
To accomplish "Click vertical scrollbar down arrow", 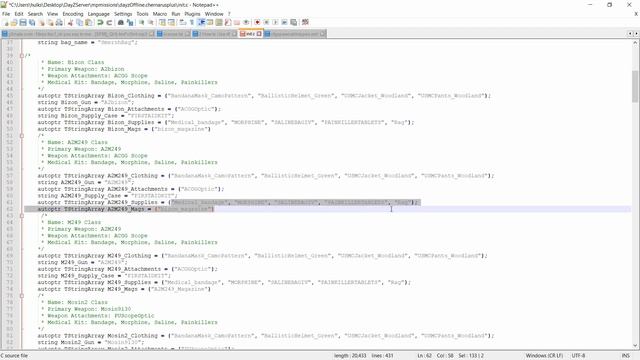I will click(x=636, y=346).
